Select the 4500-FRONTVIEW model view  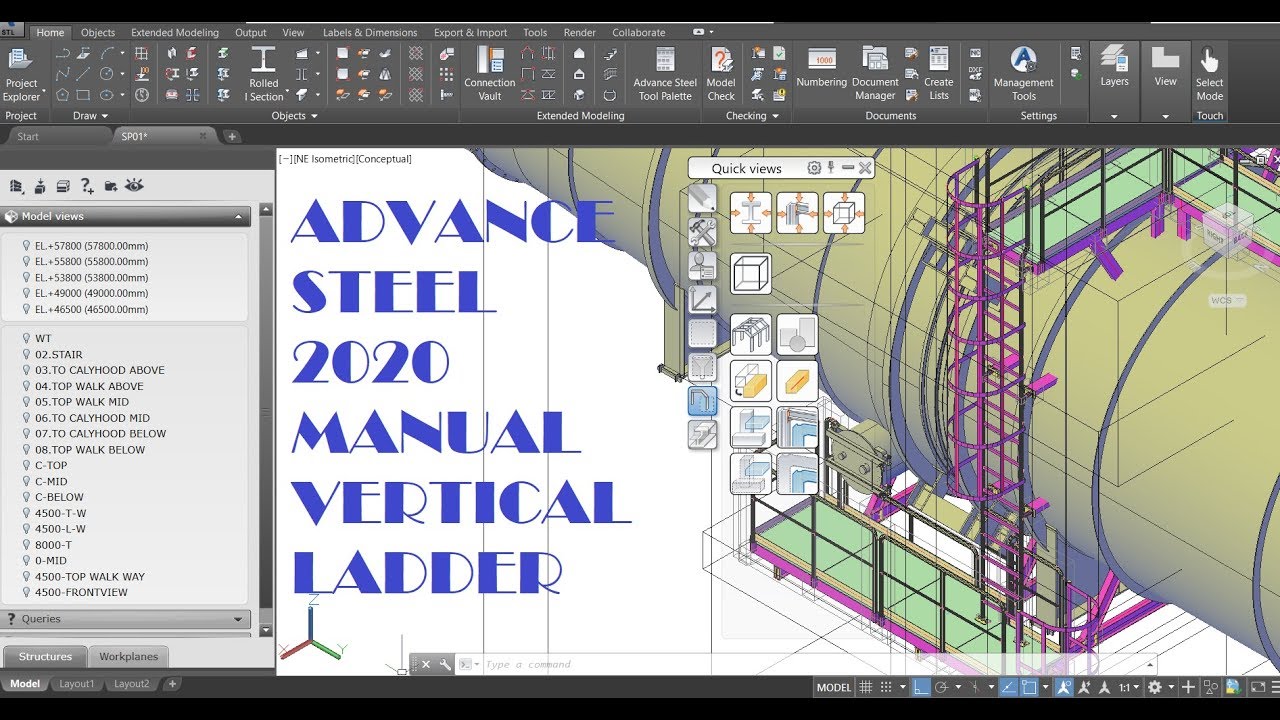[x=81, y=592]
